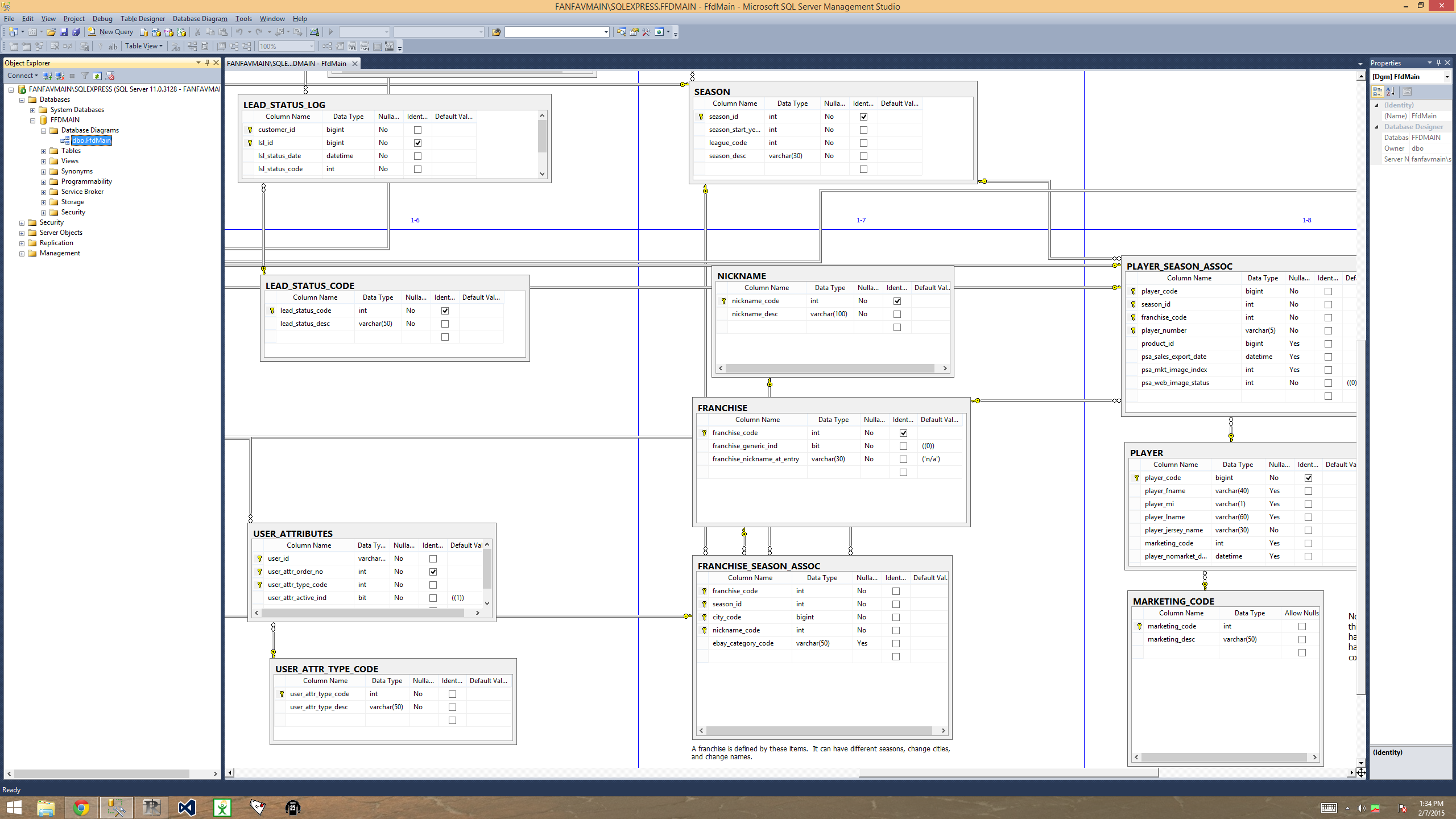Click the Disconnect server icon in Object Explorer
This screenshot has width=1456, height=819.
60,76
